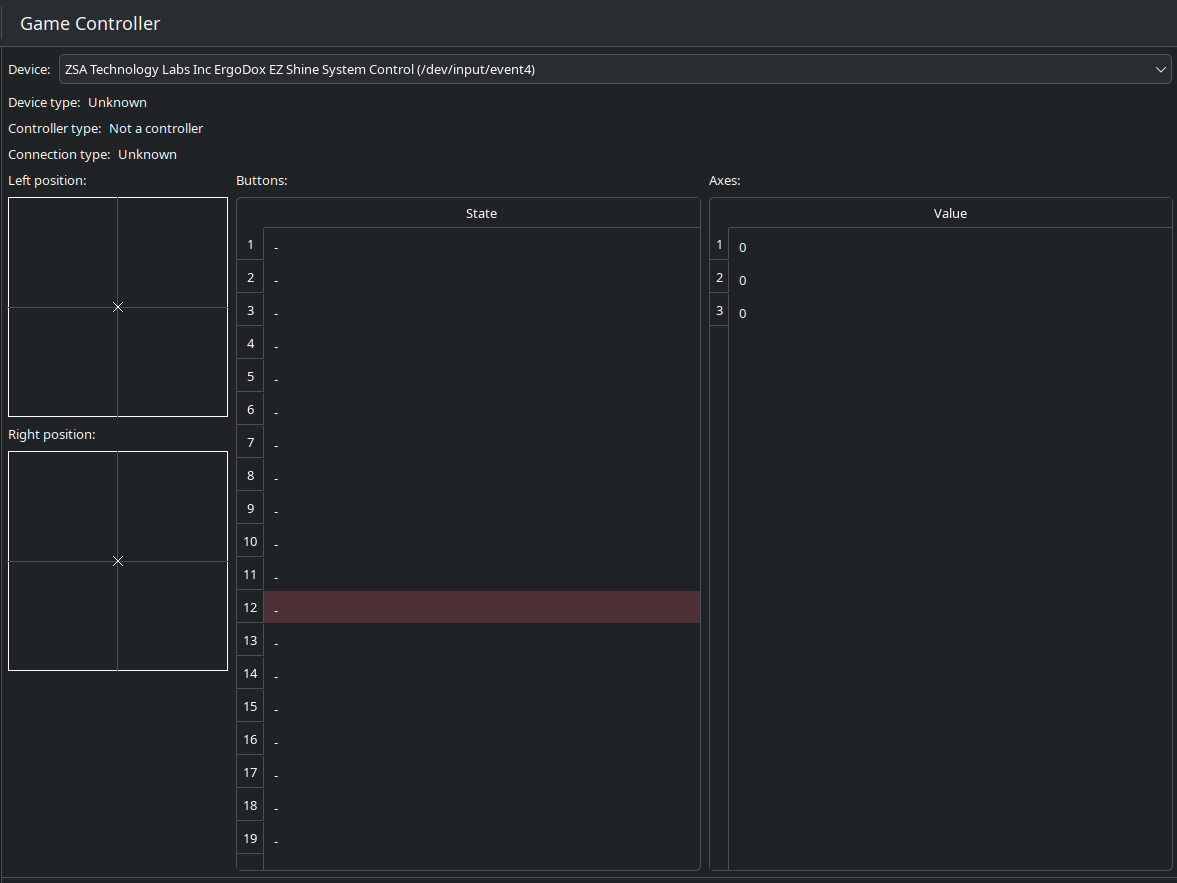The height and width of the screenshot is (883, 1177).
Task: Click the state cell for button 14
Action: click(481, 674)
